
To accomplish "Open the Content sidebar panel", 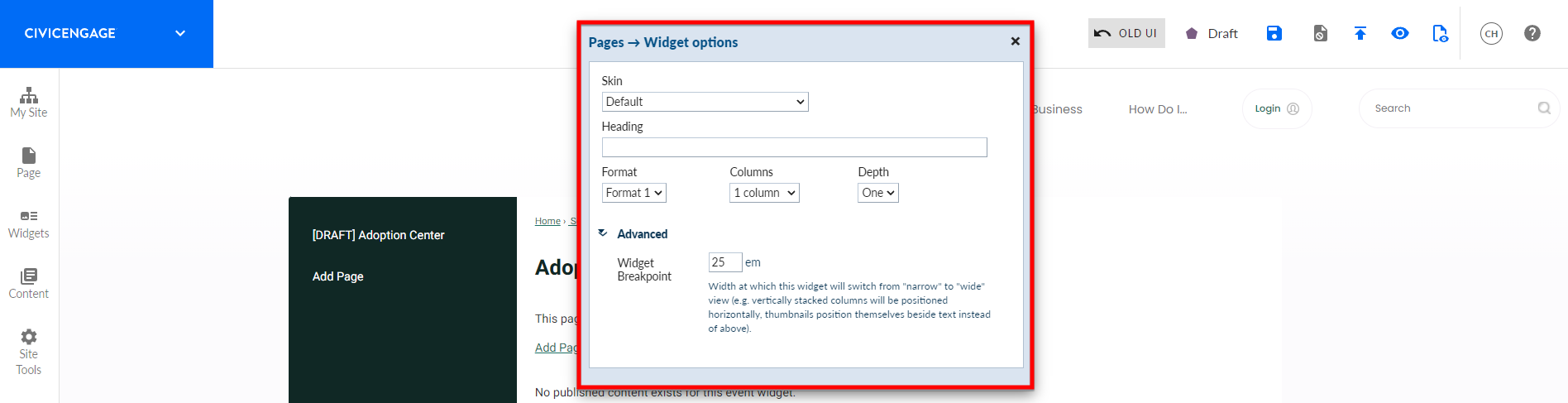I will [29, 284].
